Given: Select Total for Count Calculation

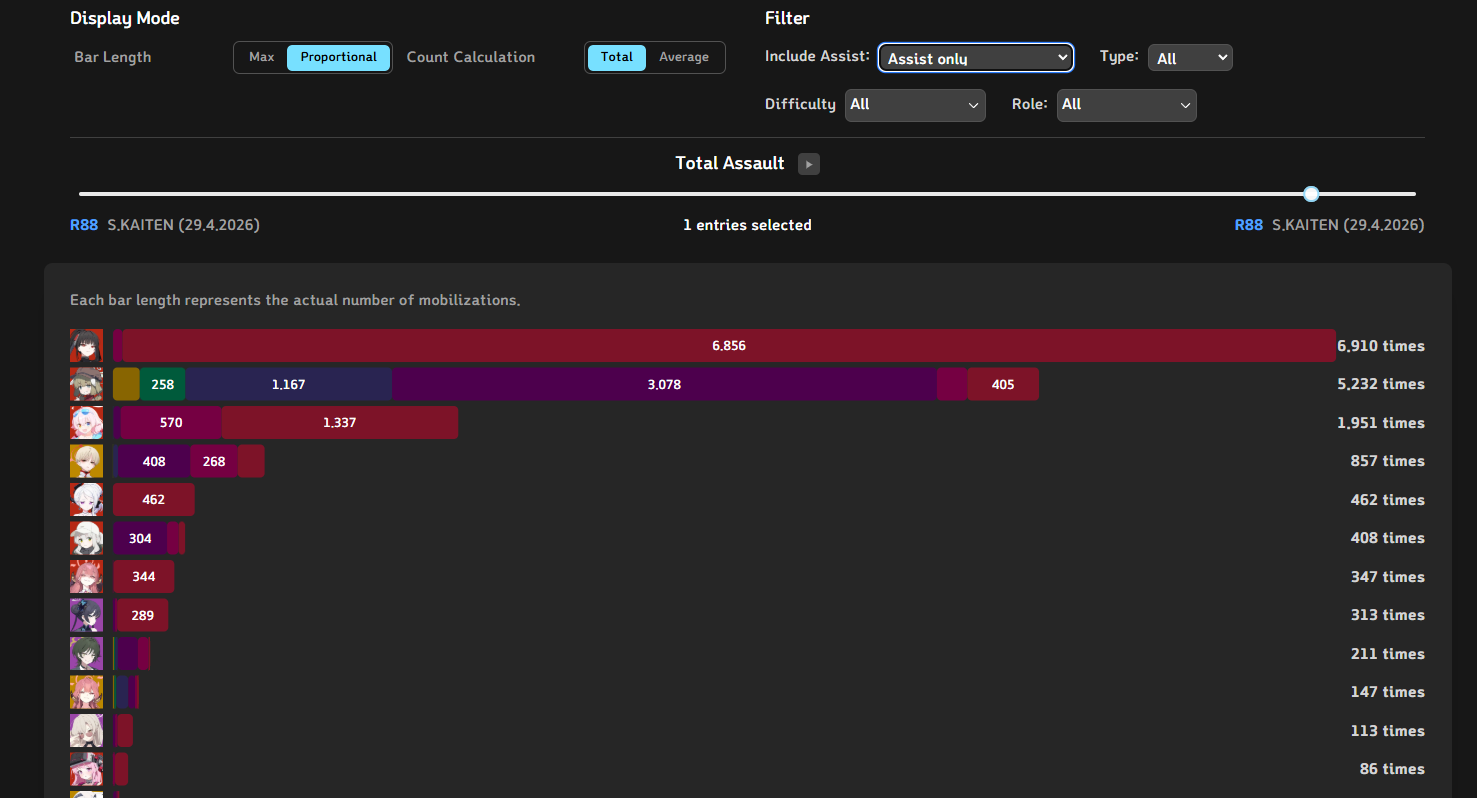Looking at the screenshot, I should (617, 57).
